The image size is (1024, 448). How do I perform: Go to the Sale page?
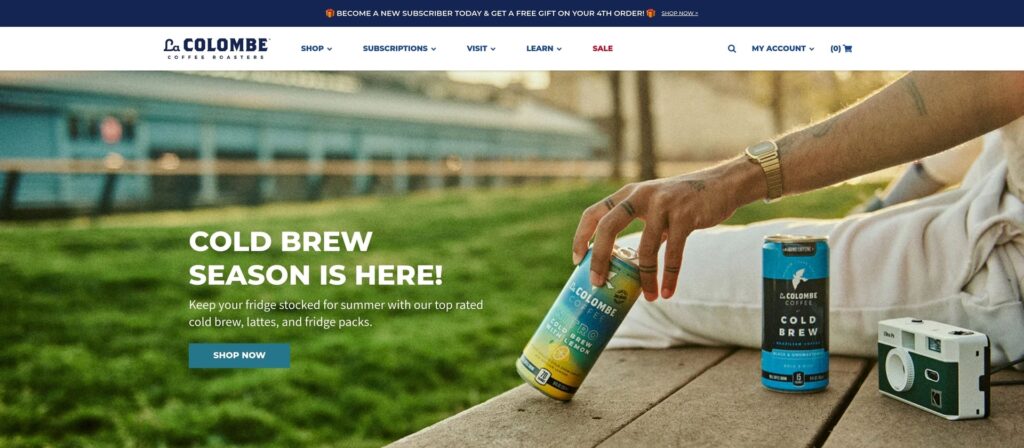point(602,48)
